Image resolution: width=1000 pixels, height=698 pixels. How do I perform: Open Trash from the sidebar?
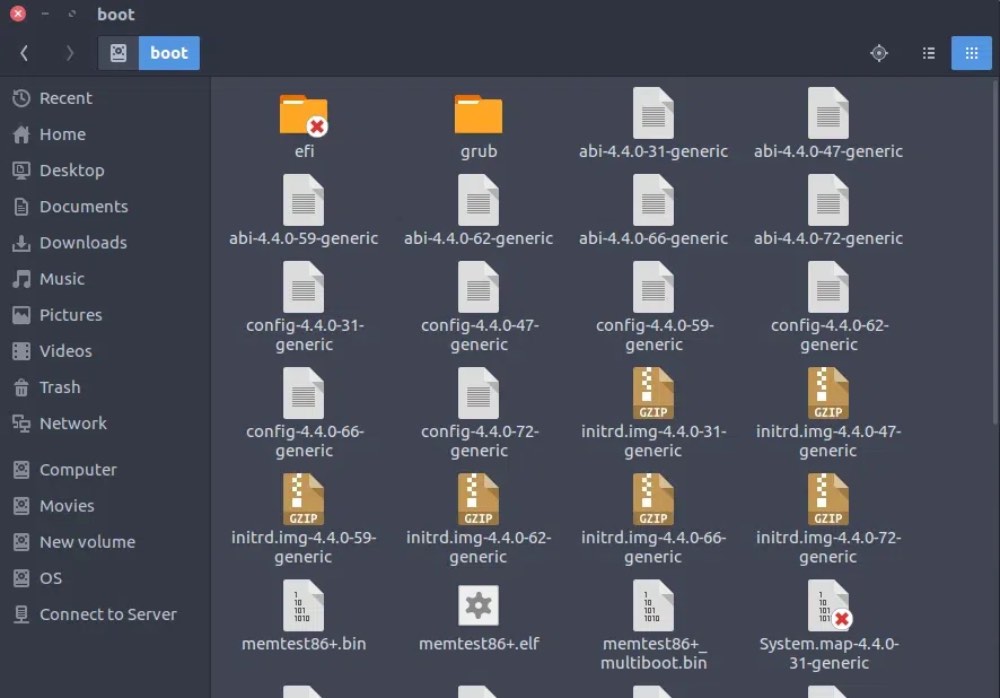tap(60, 387)
